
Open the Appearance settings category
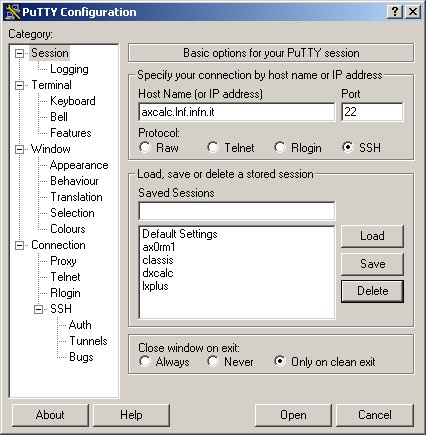click(79, 165)
